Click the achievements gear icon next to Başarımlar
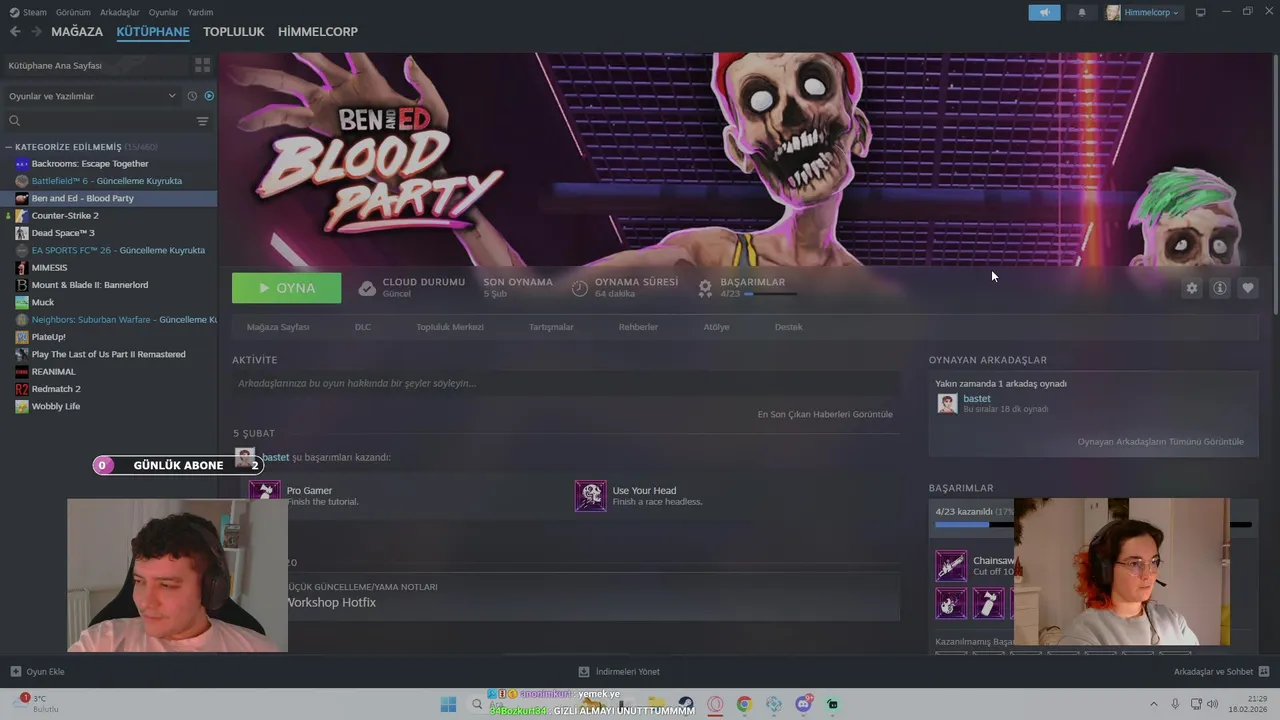Screen dimensions: 1280x720 (x=705, y=288)
